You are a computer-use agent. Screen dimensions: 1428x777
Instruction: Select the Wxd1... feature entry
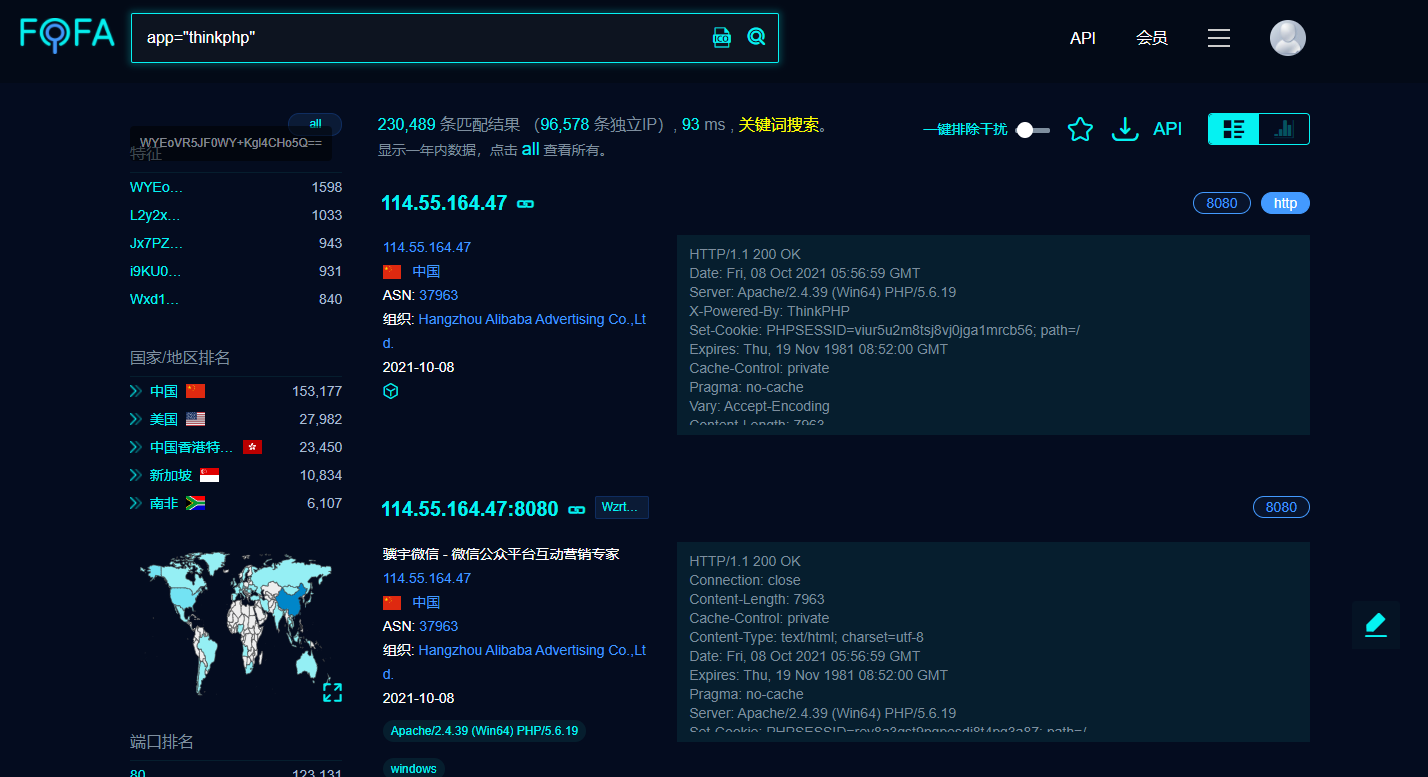[155, 299]
